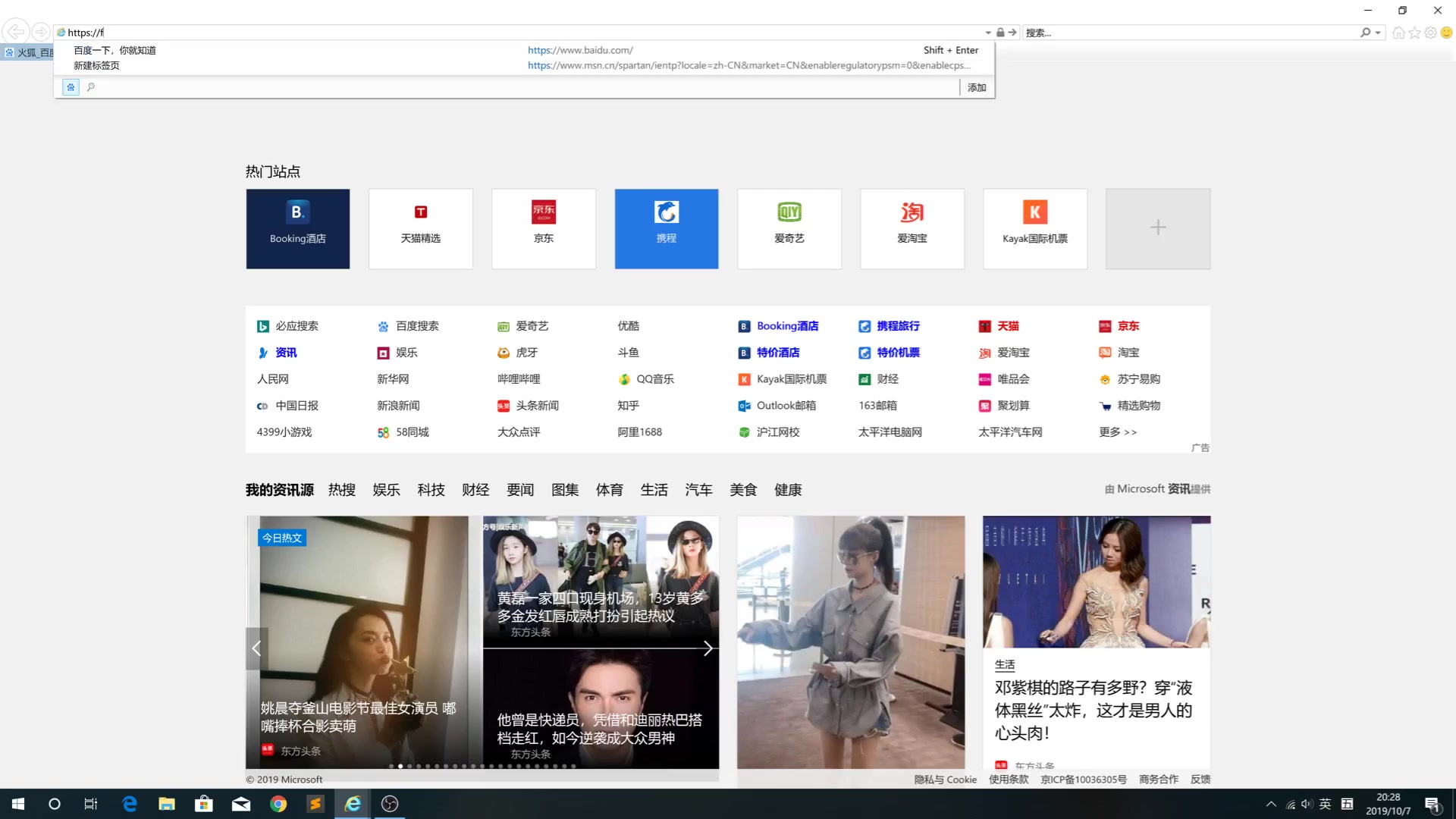This screenshot has width=1456, height=819.
Task: Add a new site with the plus tile
Action: click(x=1157, y=228)
